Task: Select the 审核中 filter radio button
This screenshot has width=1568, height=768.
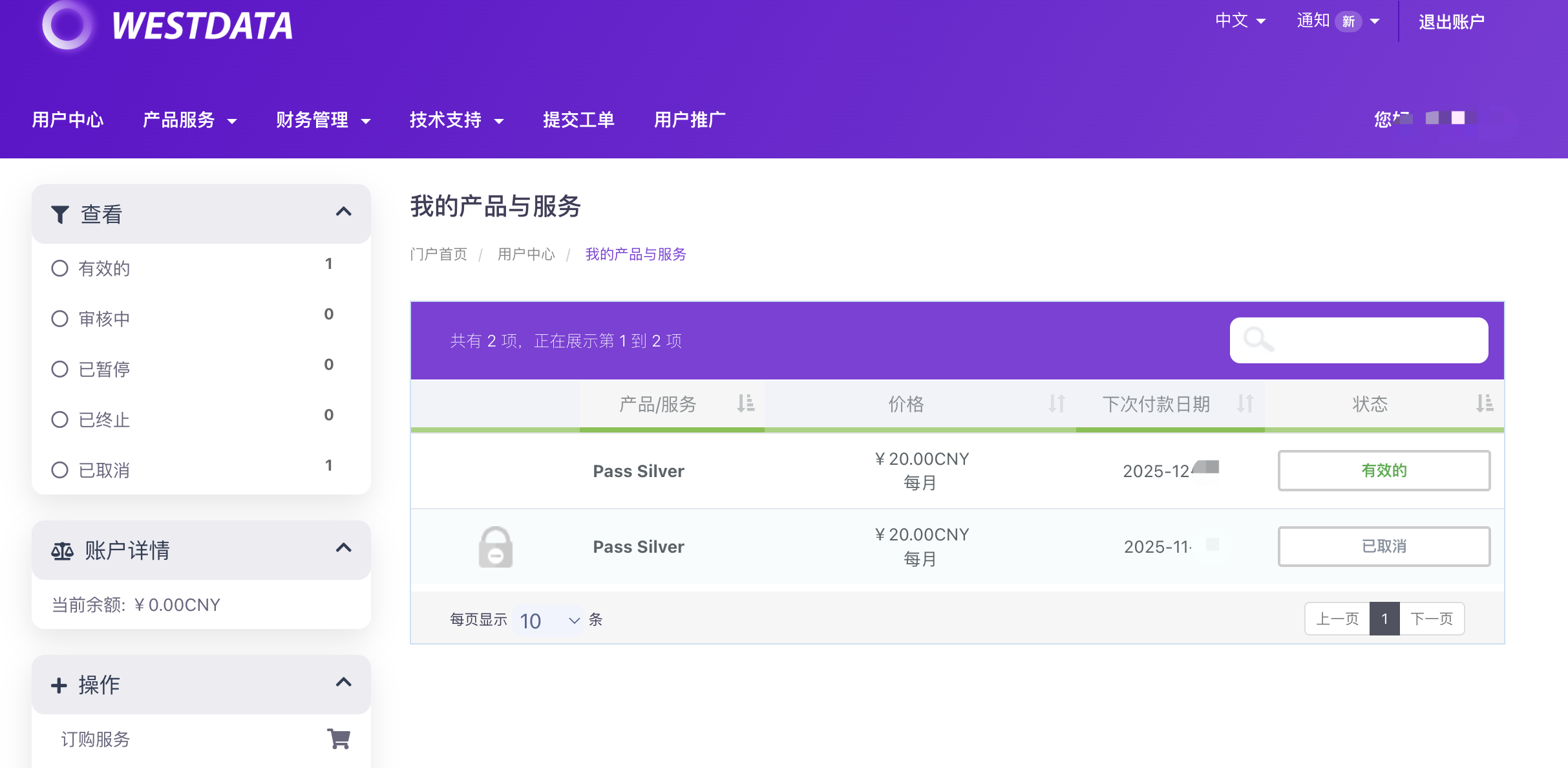Action: click(x=59, y=318)
